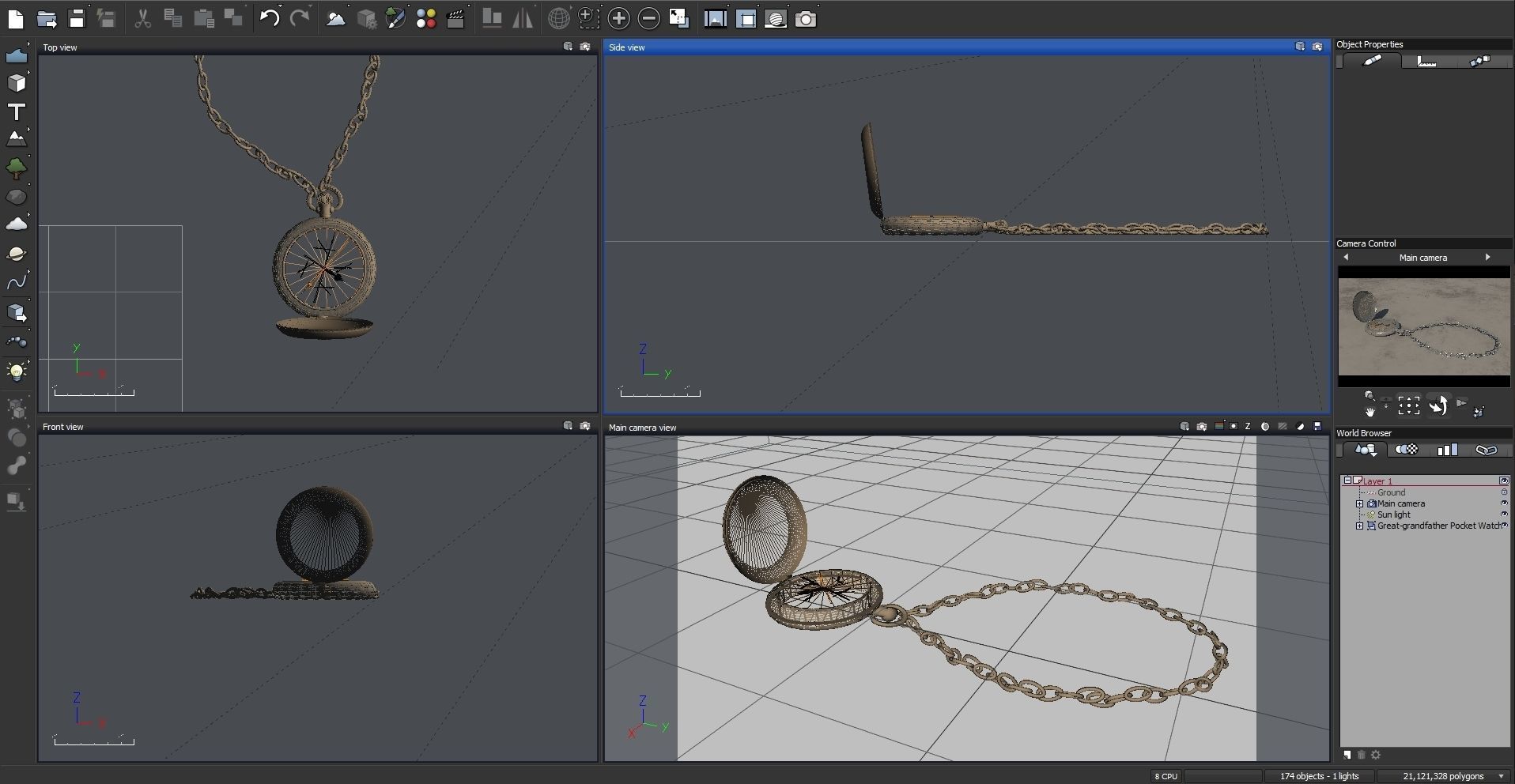
Task: Add a cloud object
Action: [x=17, y=224]
